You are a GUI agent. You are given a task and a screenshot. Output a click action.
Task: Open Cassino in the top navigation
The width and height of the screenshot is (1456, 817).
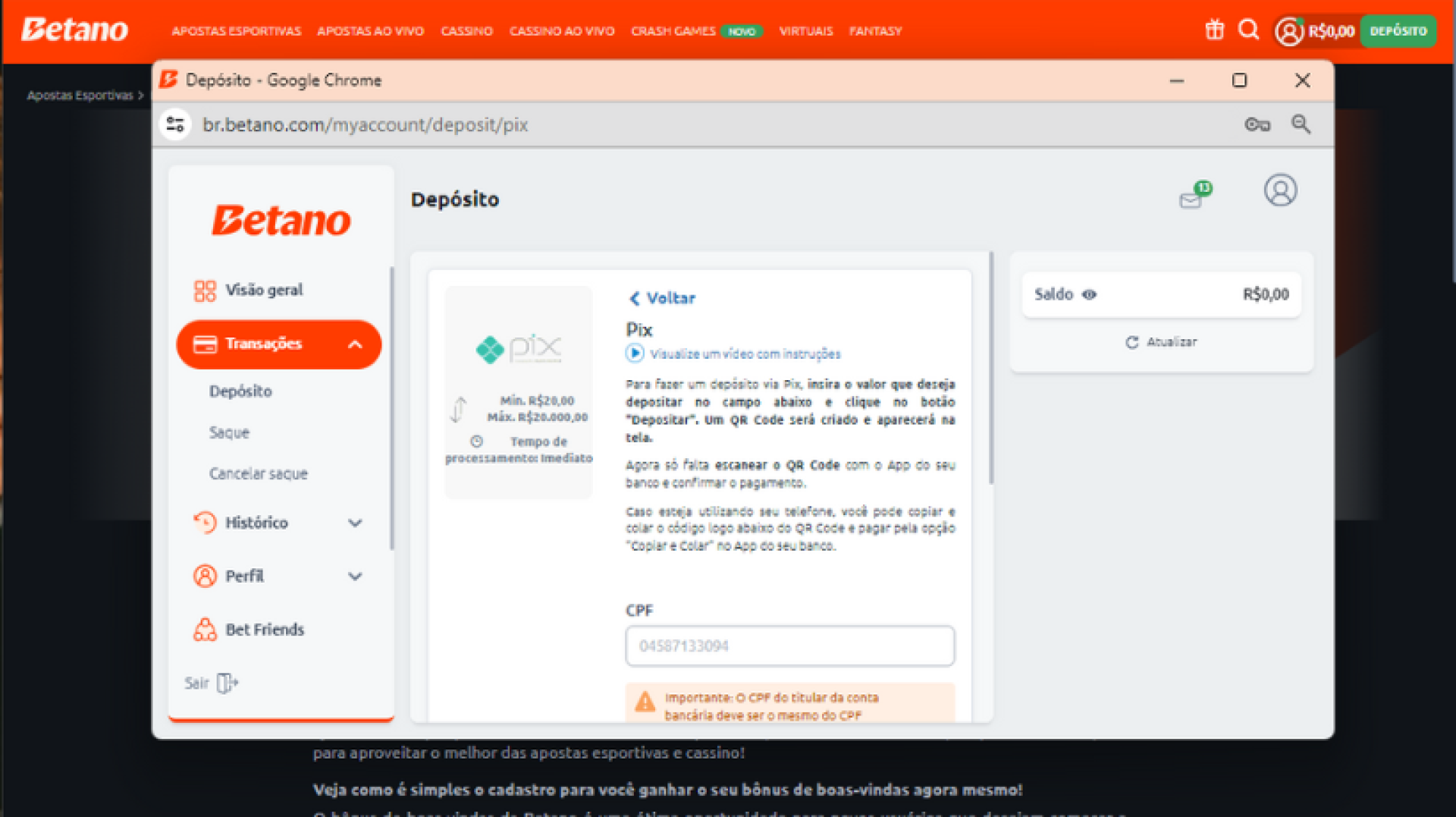click(466, 31)
